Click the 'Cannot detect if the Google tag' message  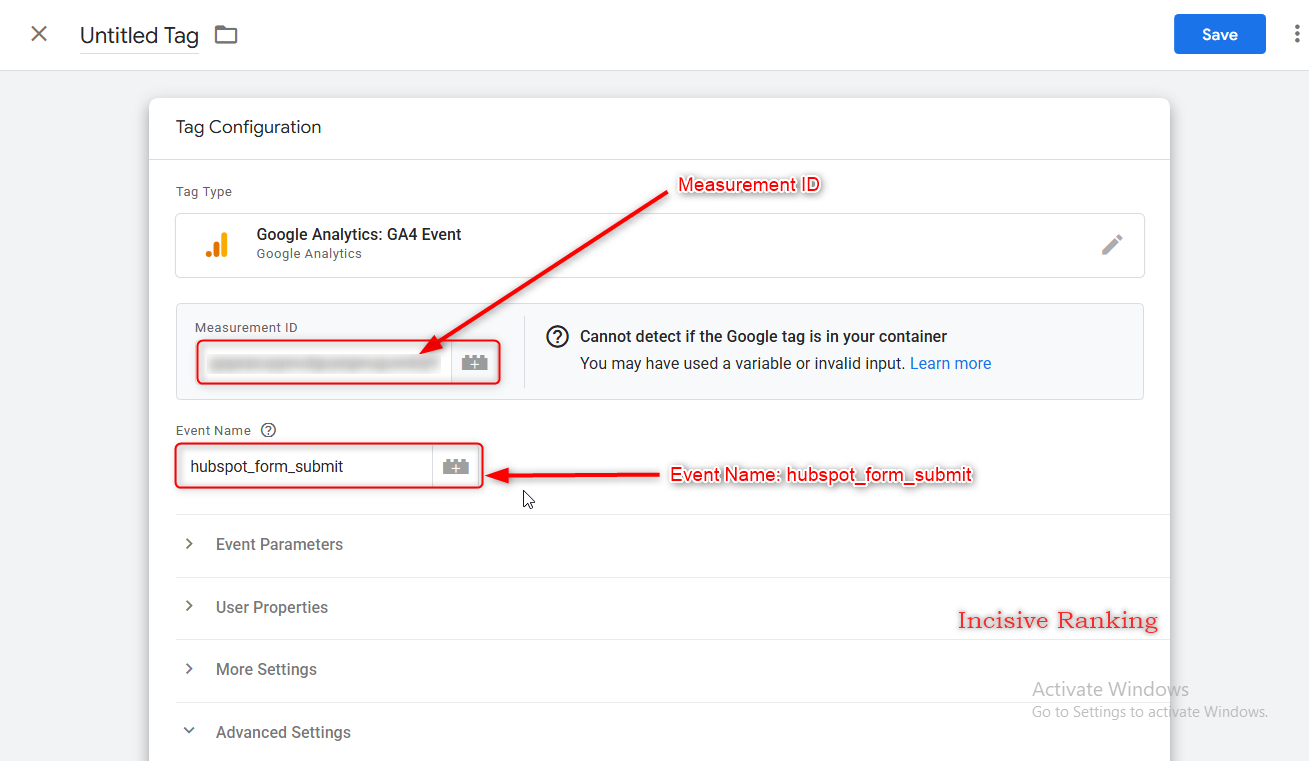[763, 337]
